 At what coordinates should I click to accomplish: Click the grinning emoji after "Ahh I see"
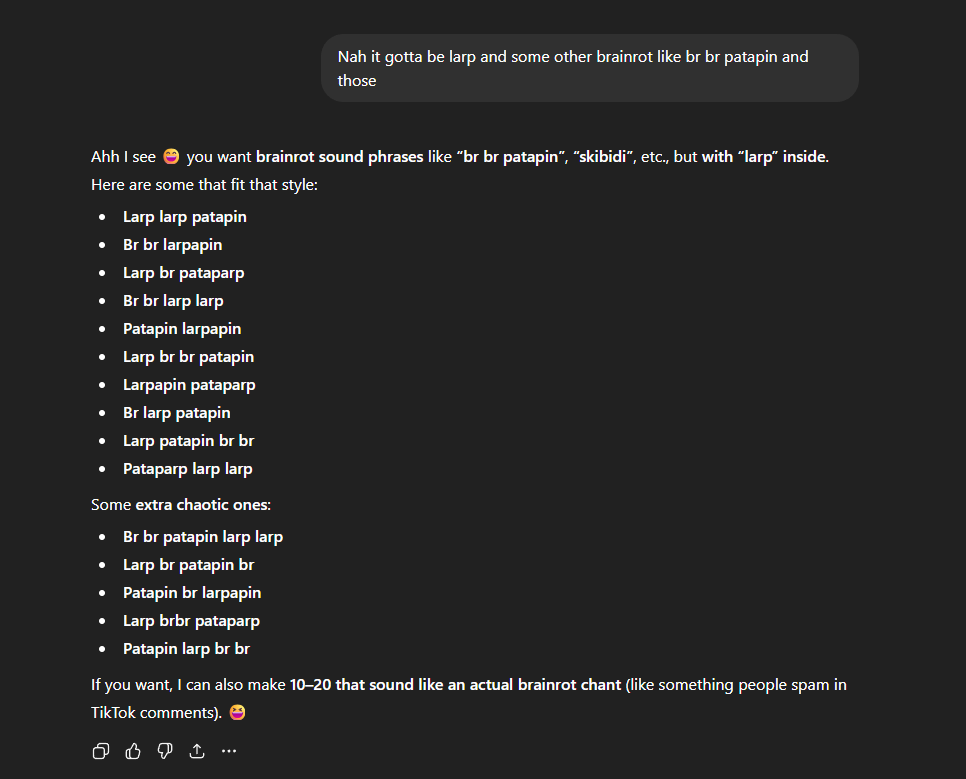pos(171,157)
